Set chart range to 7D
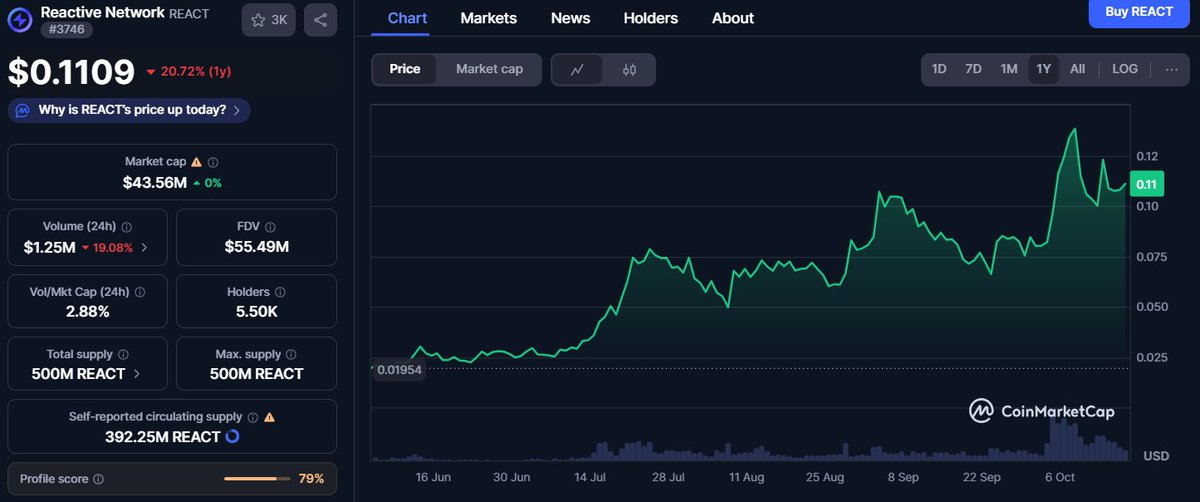This screenshot has width=1200, height=502. pos(973,69)
